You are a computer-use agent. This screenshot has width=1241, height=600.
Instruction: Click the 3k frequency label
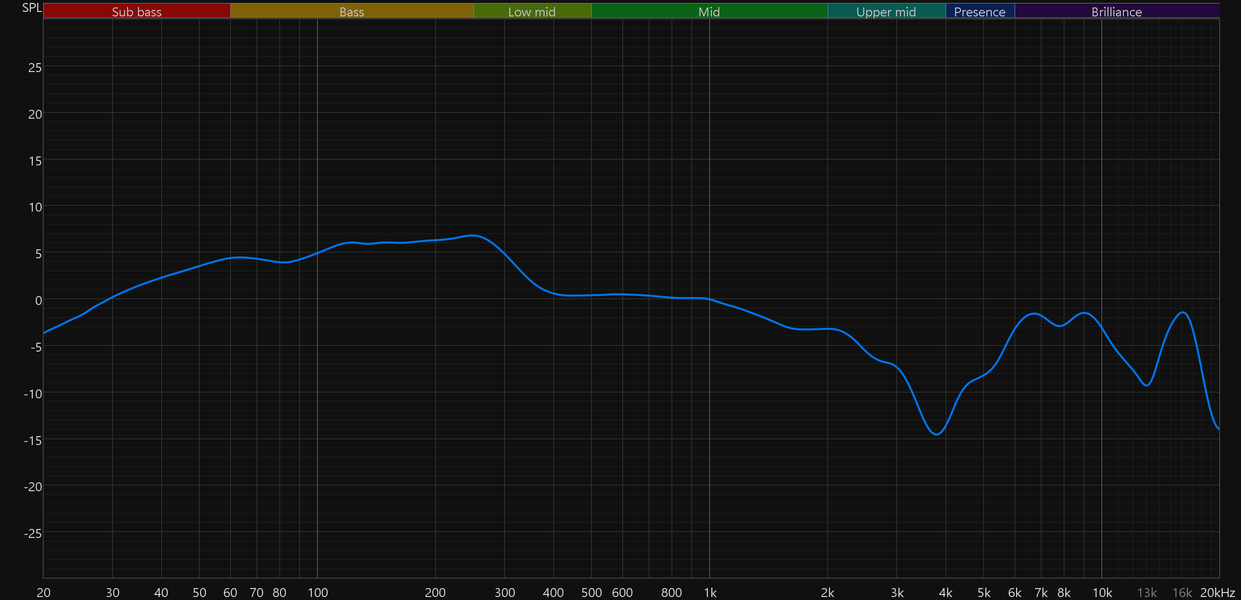897,592
